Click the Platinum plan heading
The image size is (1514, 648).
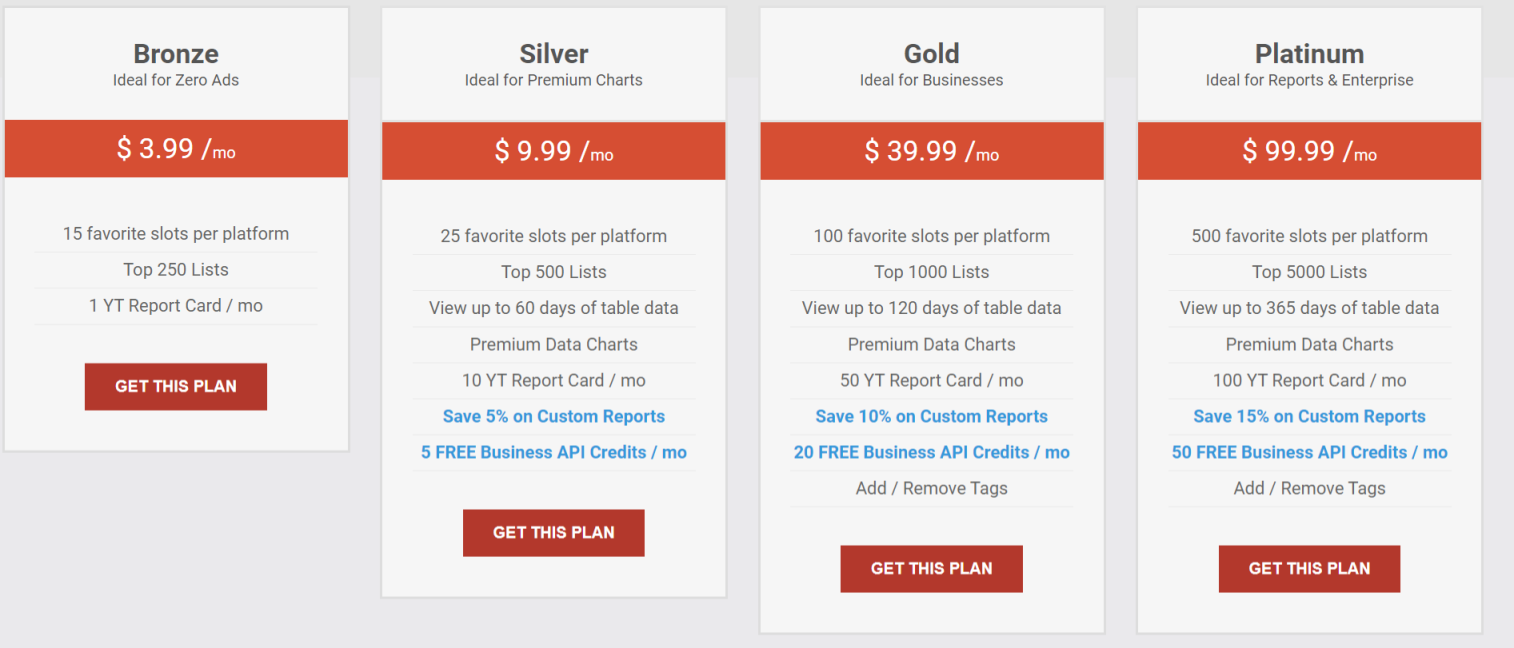pyautogui.click(x=1309, y=54)
